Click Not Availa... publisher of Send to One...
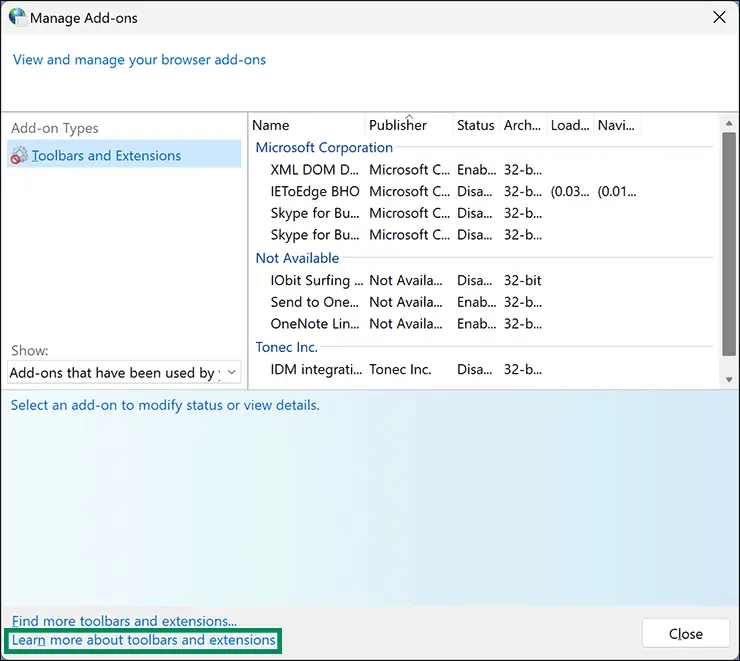740x661 pixels. (x=405, y=301)
